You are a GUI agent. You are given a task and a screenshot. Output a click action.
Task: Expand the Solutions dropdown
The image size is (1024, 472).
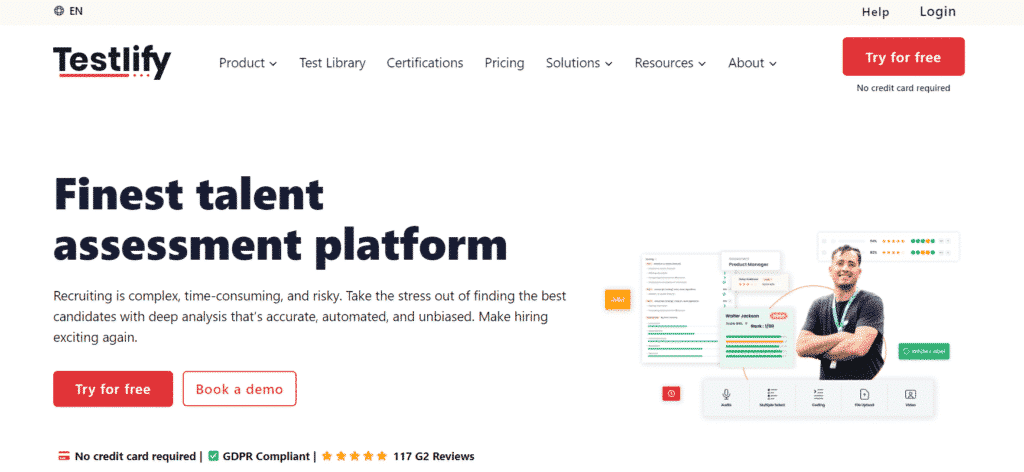click(579, 63)
